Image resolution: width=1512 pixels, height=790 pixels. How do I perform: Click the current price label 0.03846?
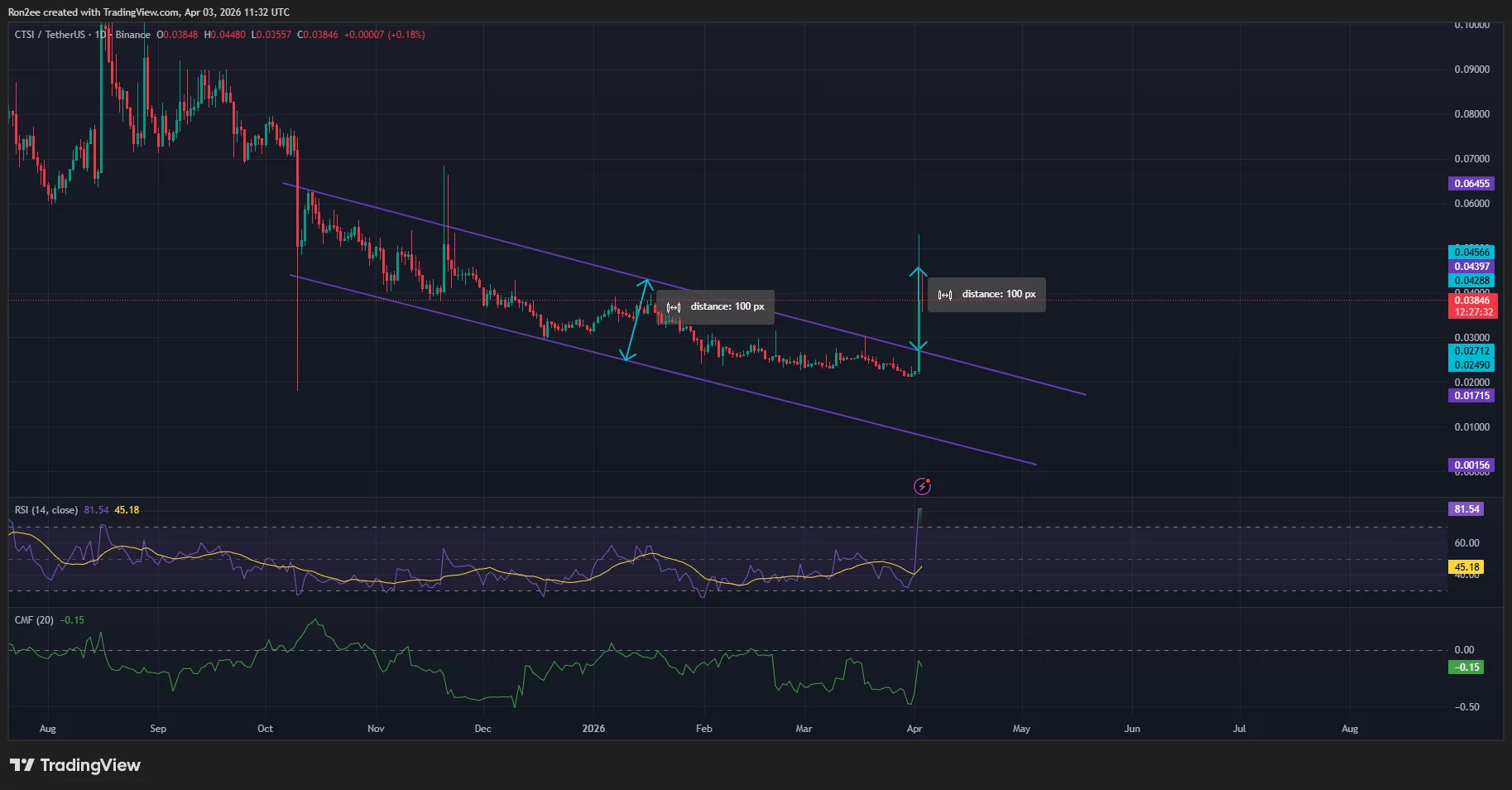click(1472, 301)
